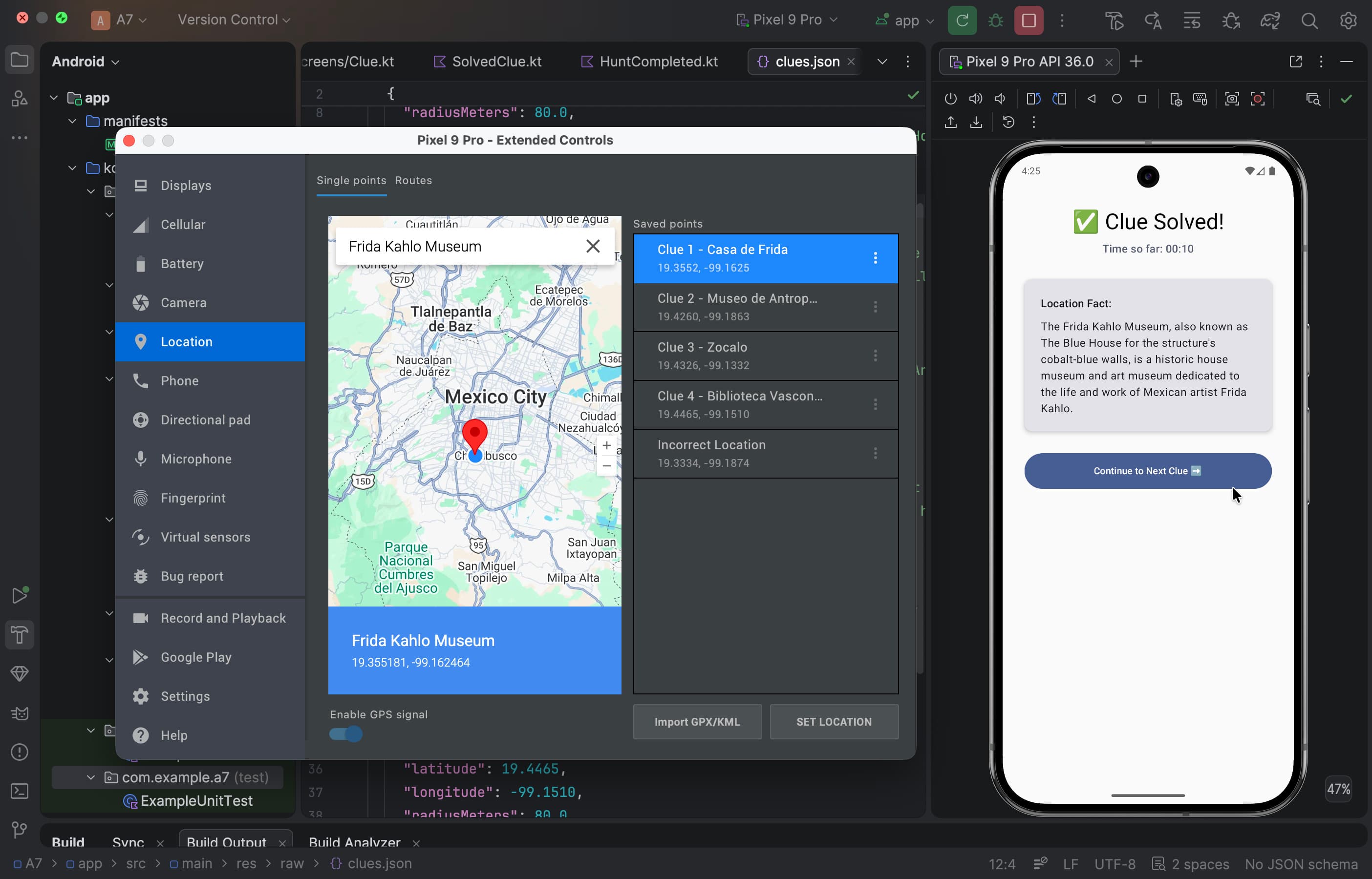This screenshot has height=879, width=1372.
Task: Click the emulator Back triangle button
Action: point(1092,99)
